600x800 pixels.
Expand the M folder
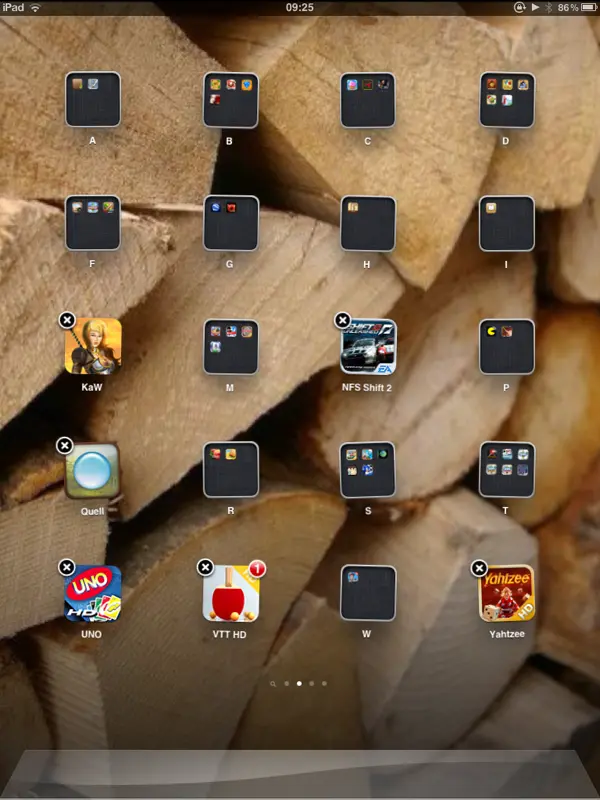(231, 347)
